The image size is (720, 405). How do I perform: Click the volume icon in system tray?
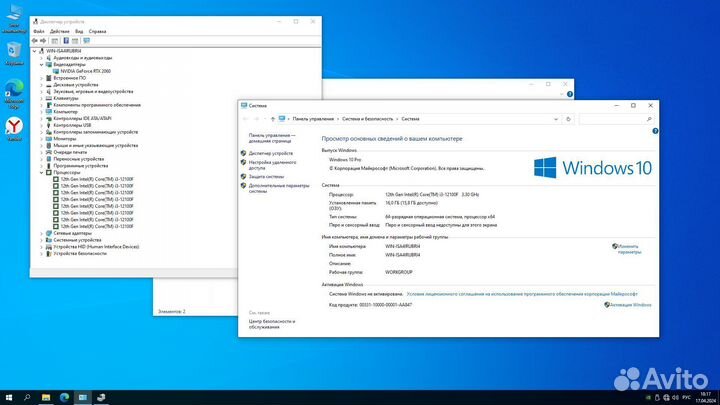[675, 398]
